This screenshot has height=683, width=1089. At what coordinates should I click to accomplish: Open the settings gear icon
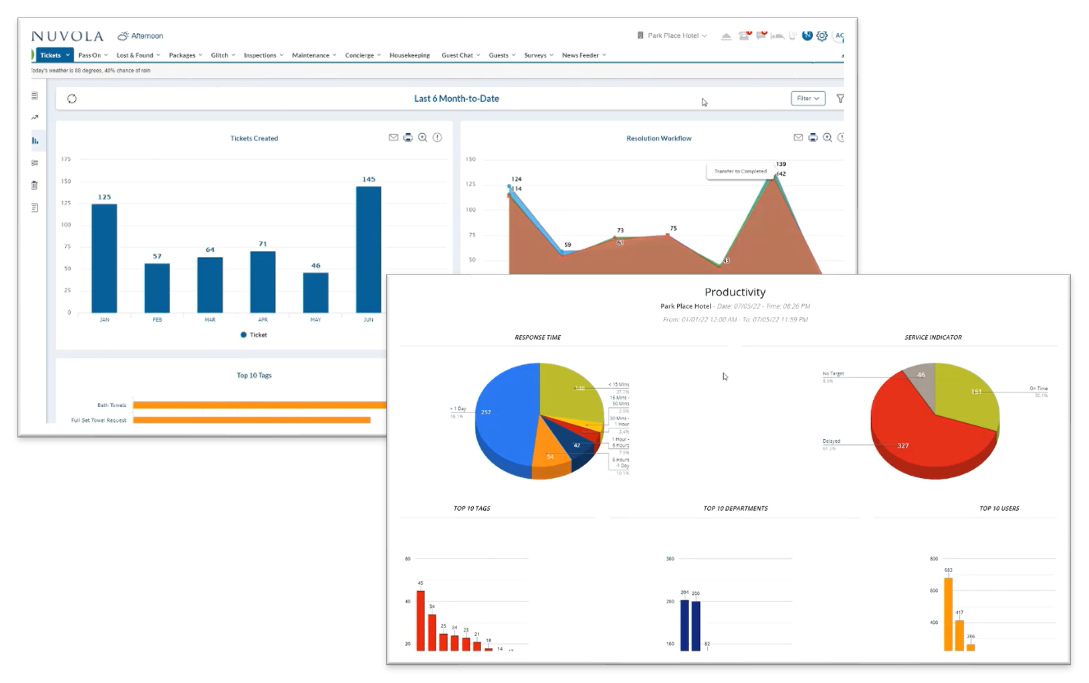coord(822,35)
